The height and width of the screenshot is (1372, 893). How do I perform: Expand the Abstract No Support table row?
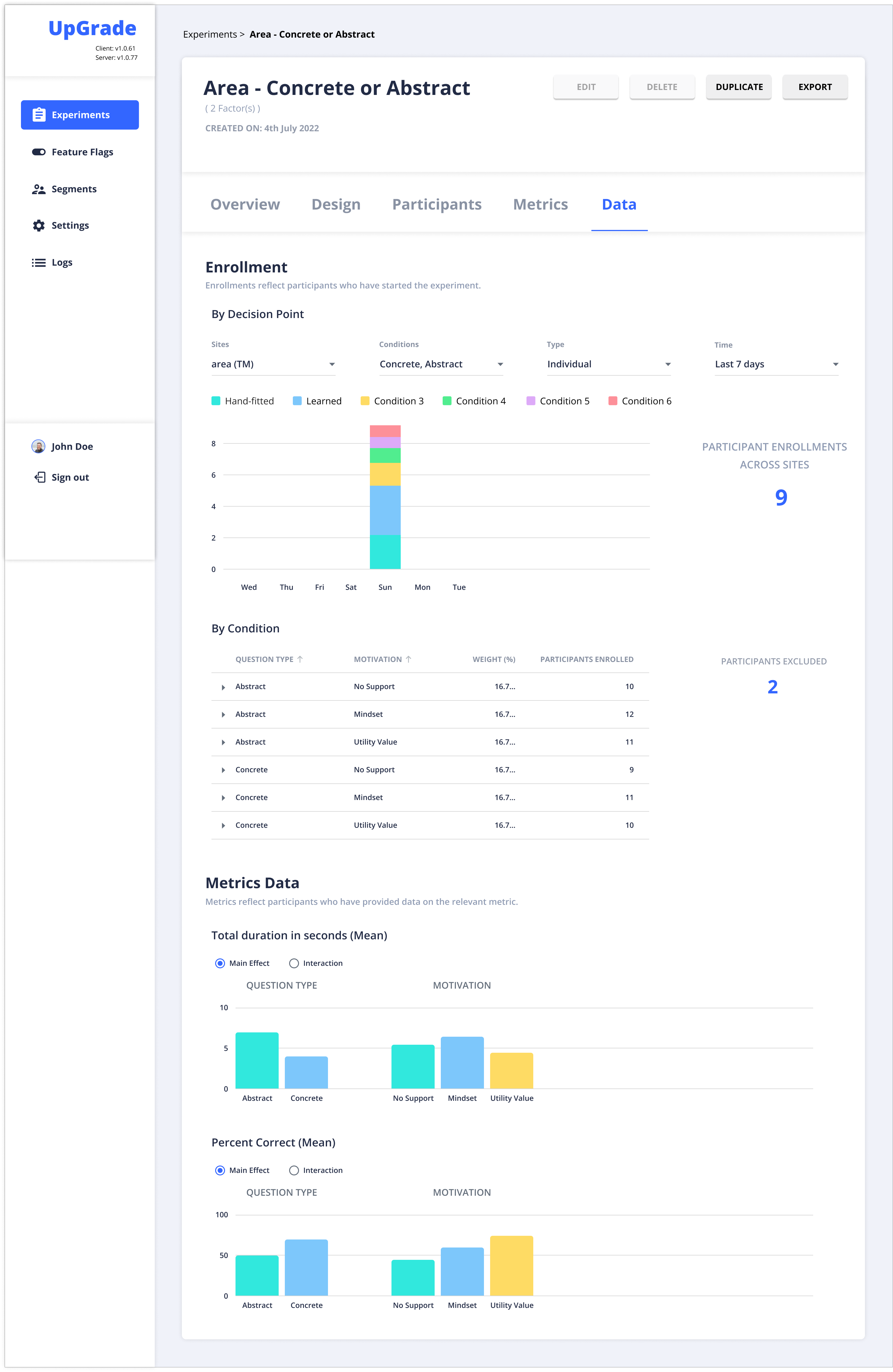click(x=224, y=687)
